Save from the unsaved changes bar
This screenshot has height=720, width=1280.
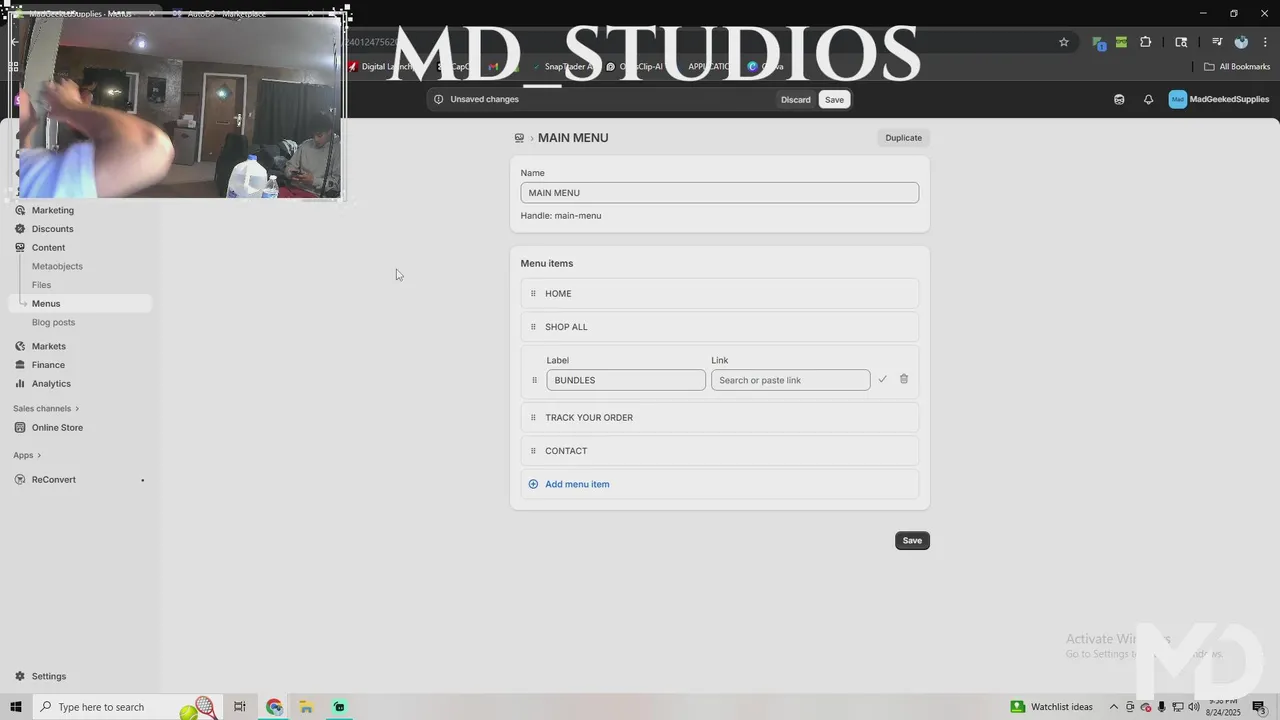click(834, 99)
